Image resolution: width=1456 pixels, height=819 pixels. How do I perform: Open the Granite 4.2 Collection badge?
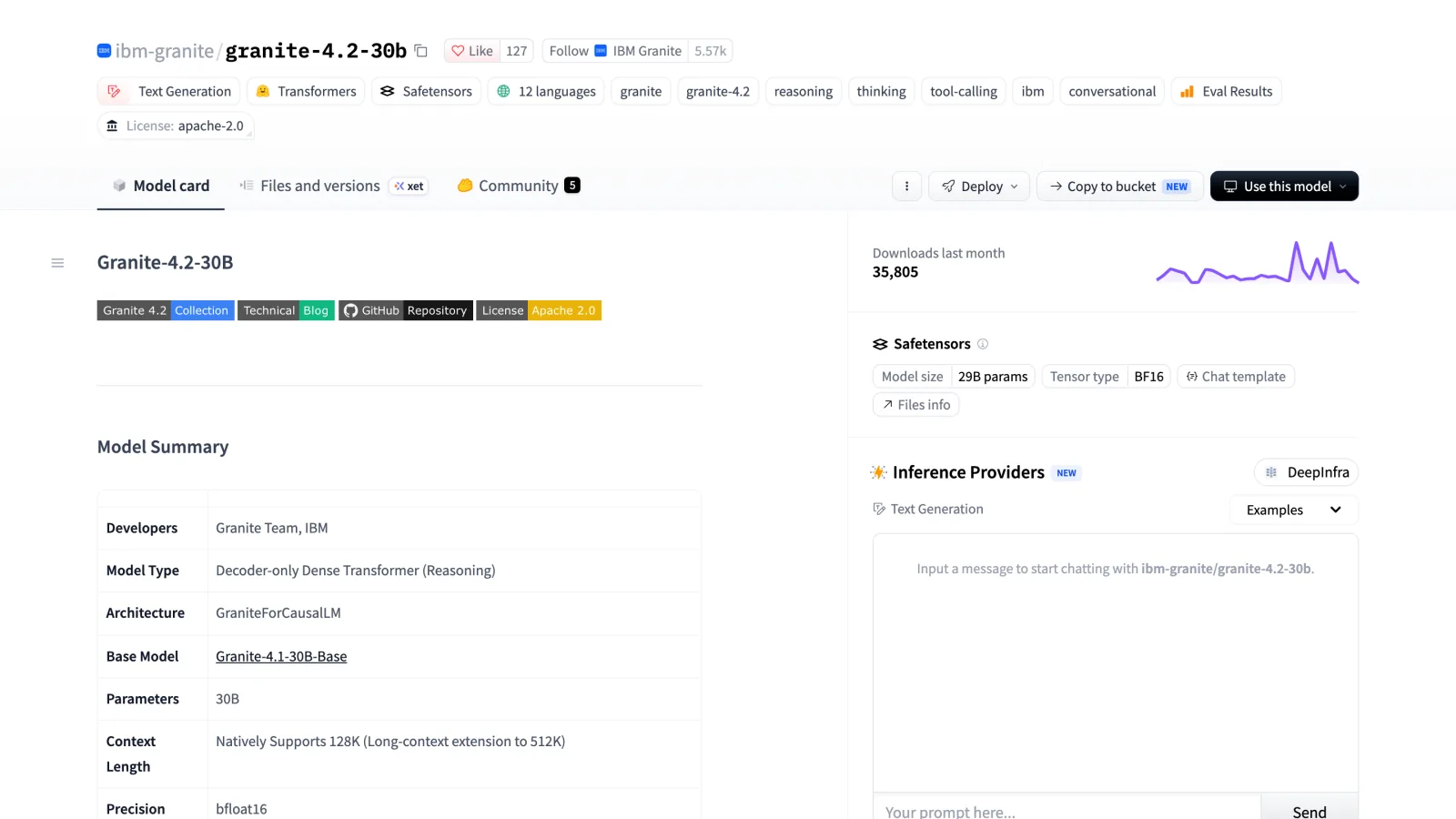pos(166,310)
